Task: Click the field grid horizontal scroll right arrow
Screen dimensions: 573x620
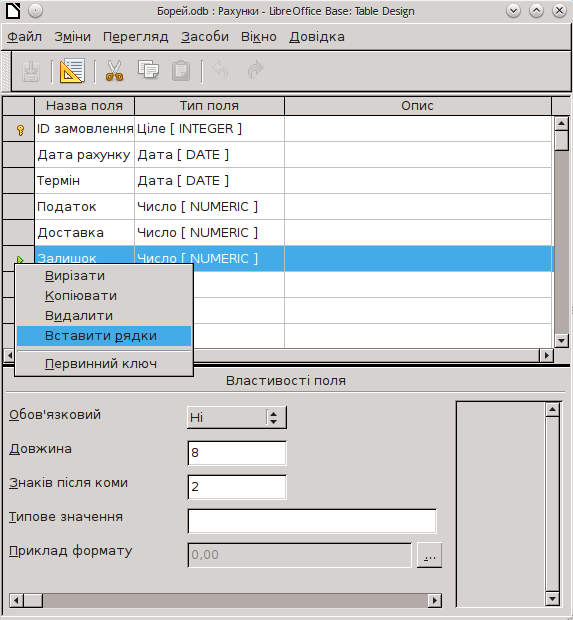Action: (x=547, y=355)
